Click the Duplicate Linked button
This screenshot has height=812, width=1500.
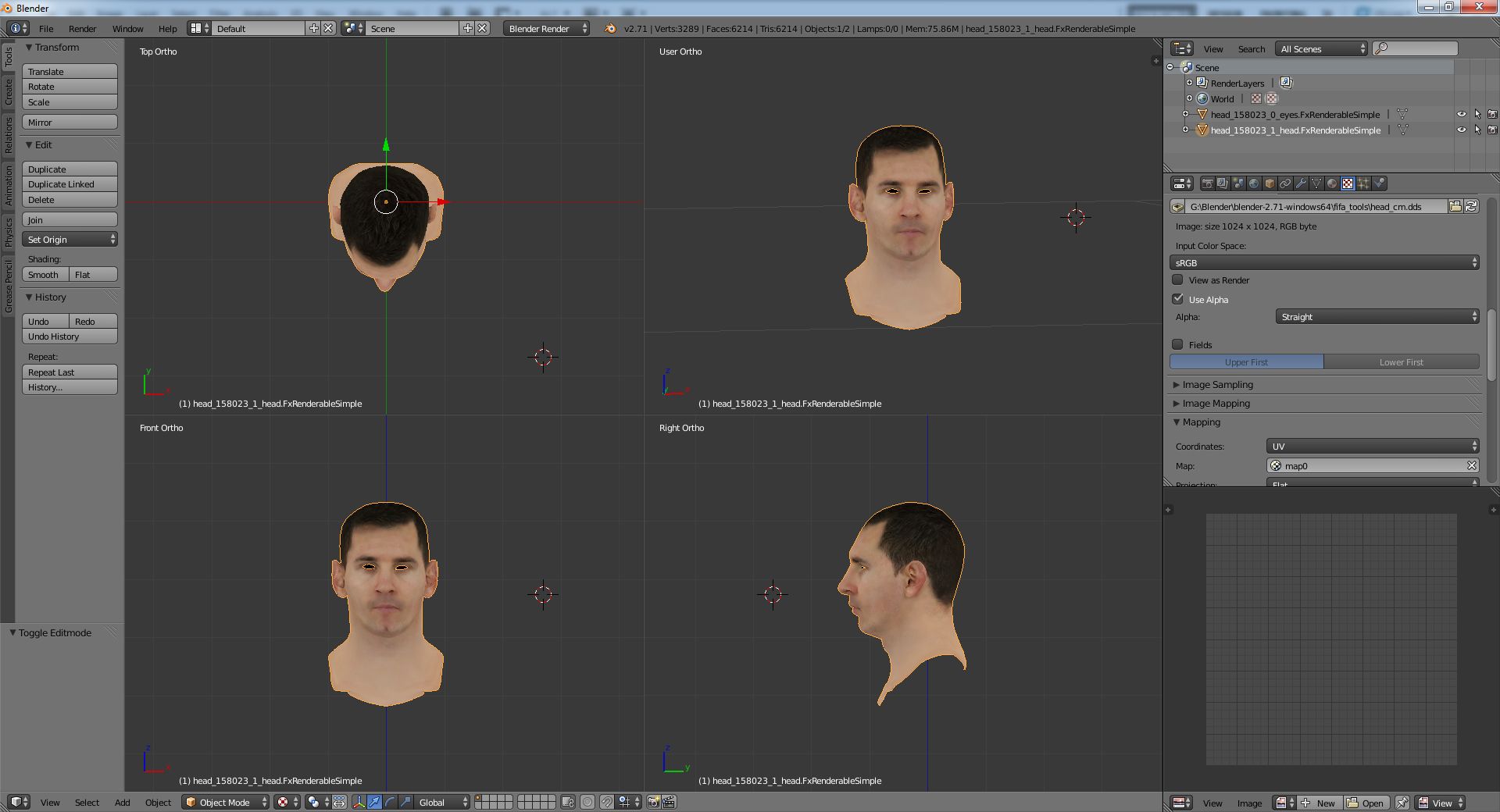click(x=70, y=184)
